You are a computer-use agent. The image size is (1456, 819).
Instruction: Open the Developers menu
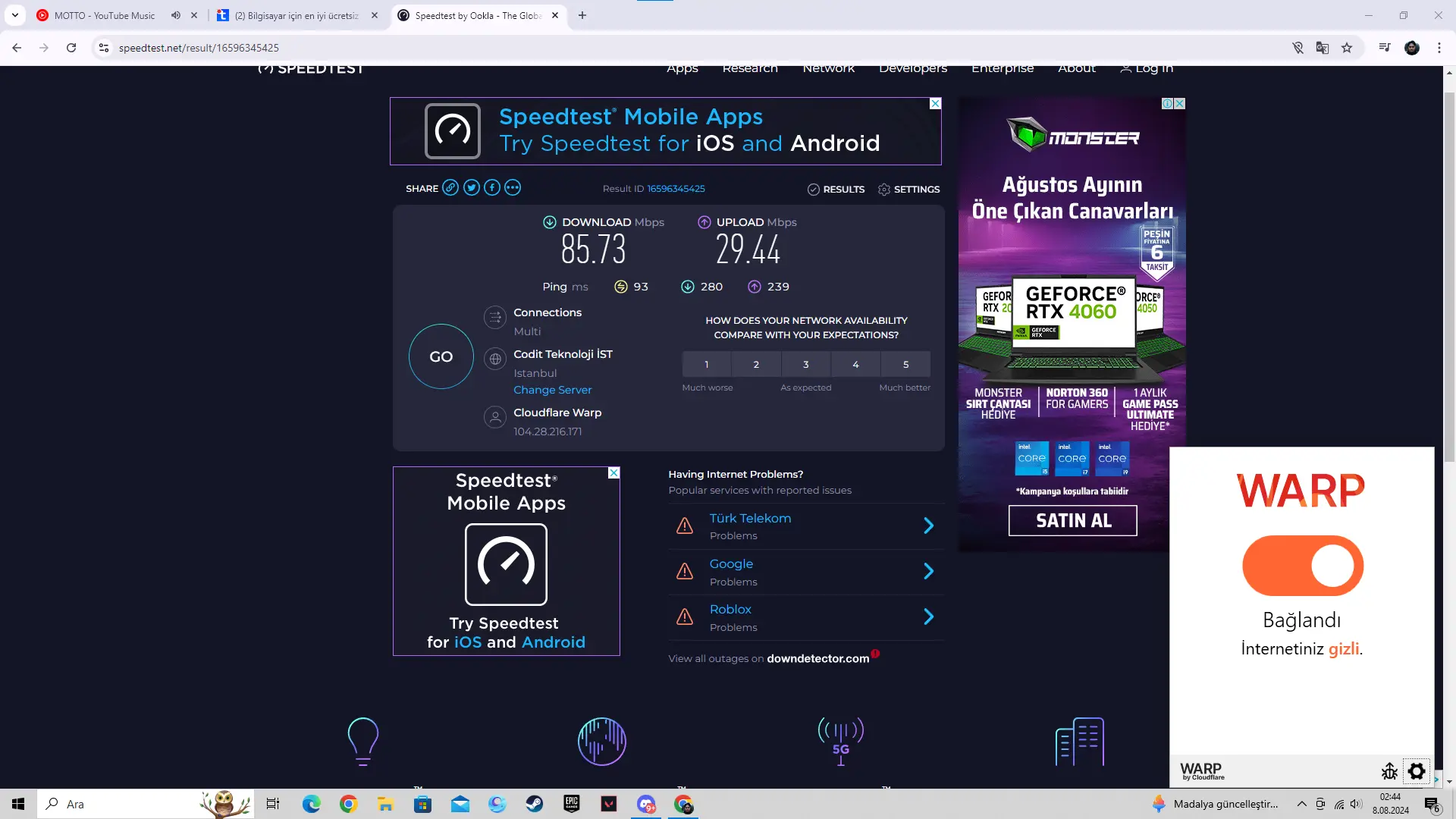coord(913,68)
